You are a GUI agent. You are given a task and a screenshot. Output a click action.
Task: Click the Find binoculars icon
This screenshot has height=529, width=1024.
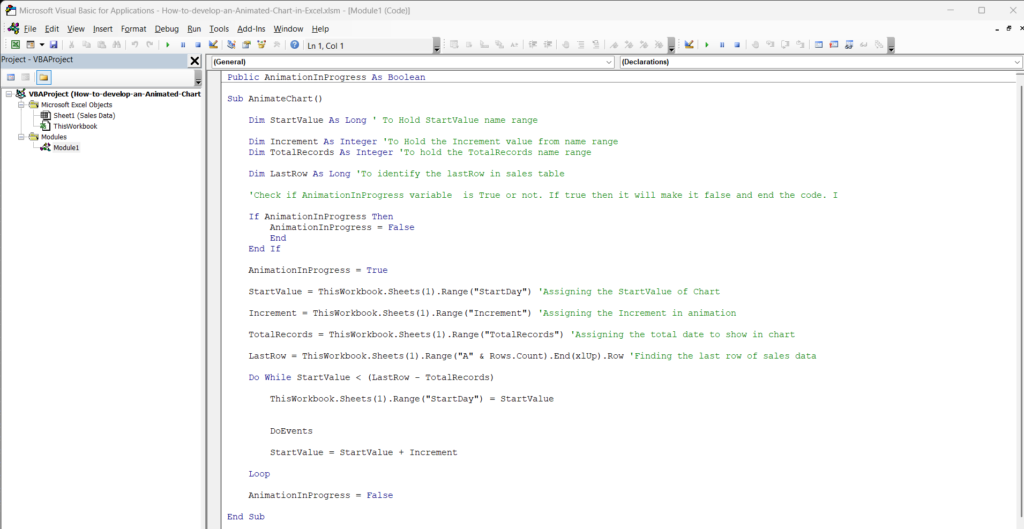click(x=116, y=45)
